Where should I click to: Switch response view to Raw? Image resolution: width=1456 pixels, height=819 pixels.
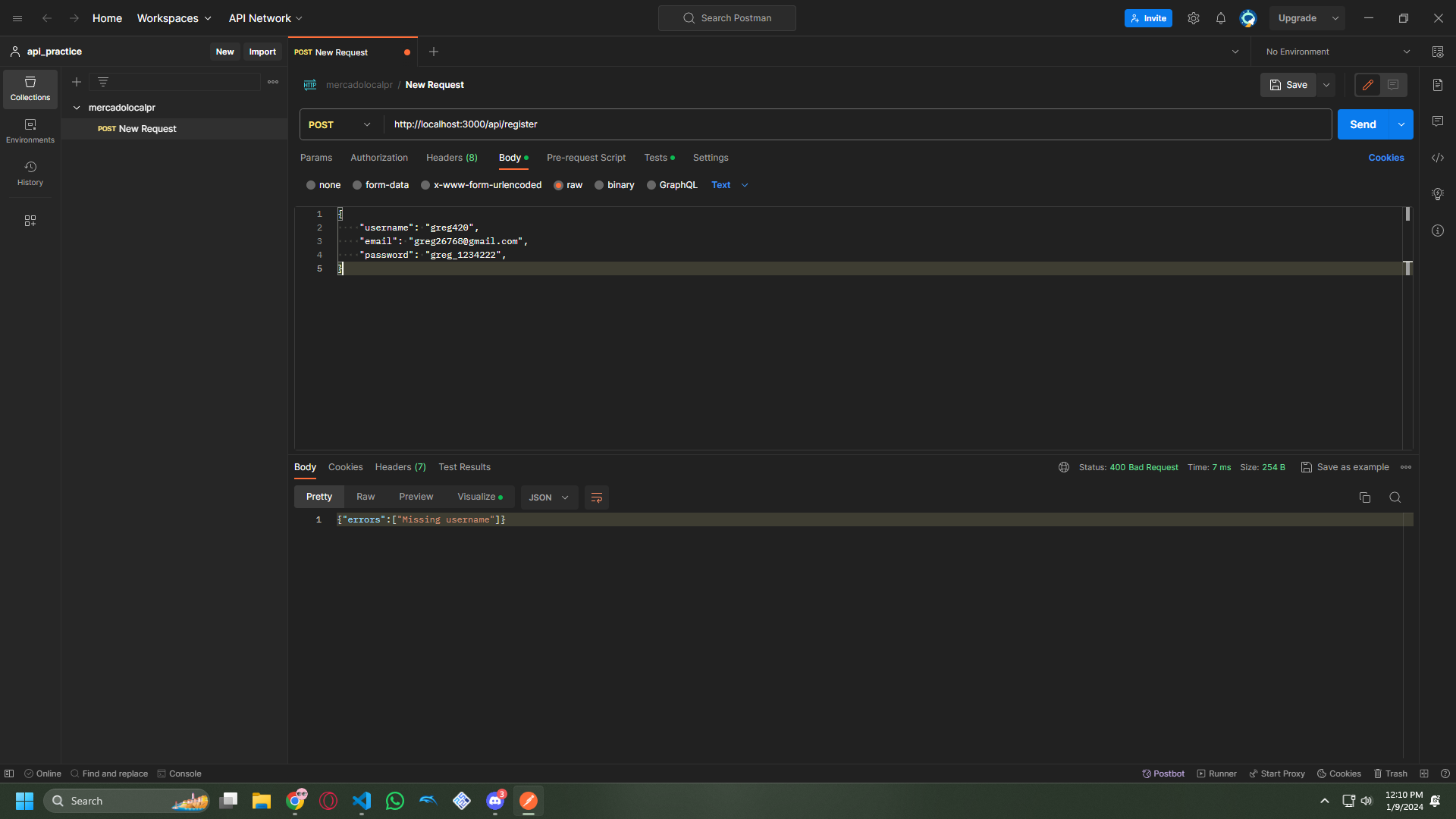point(366,497)
